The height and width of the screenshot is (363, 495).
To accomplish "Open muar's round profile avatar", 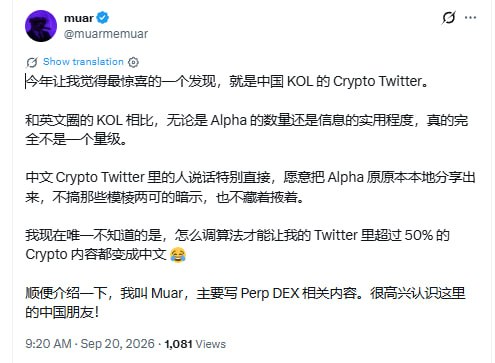I will point(41,26).
